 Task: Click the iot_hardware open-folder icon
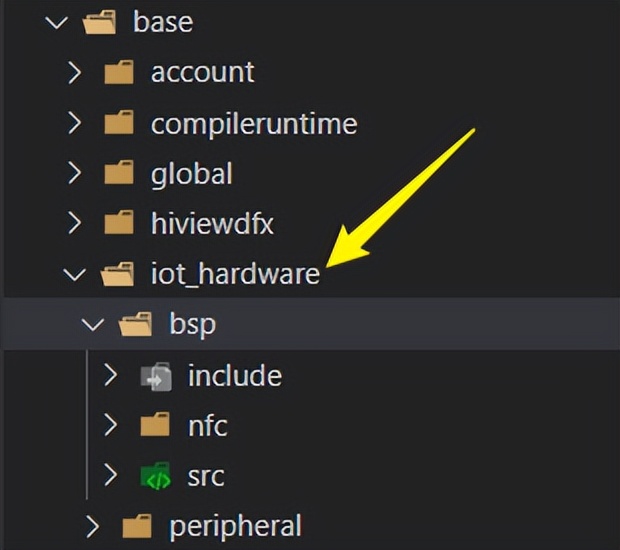click(x=118, y=274)
